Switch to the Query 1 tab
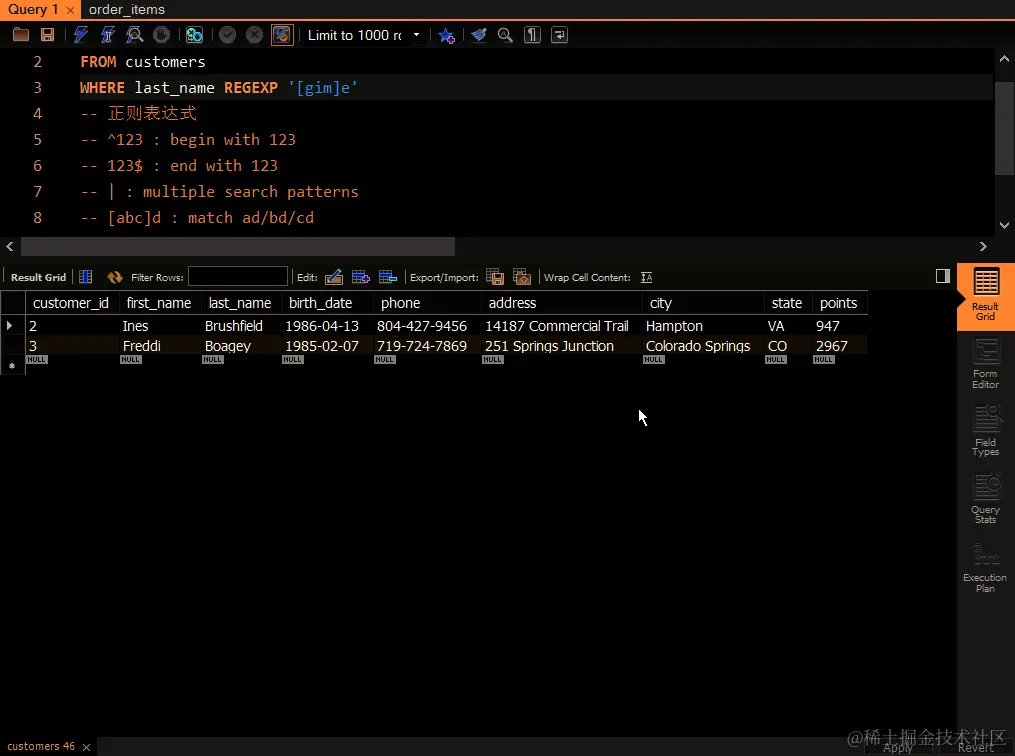The height and width of the screenshot is (756, 1015). click(x=32, y=10)
